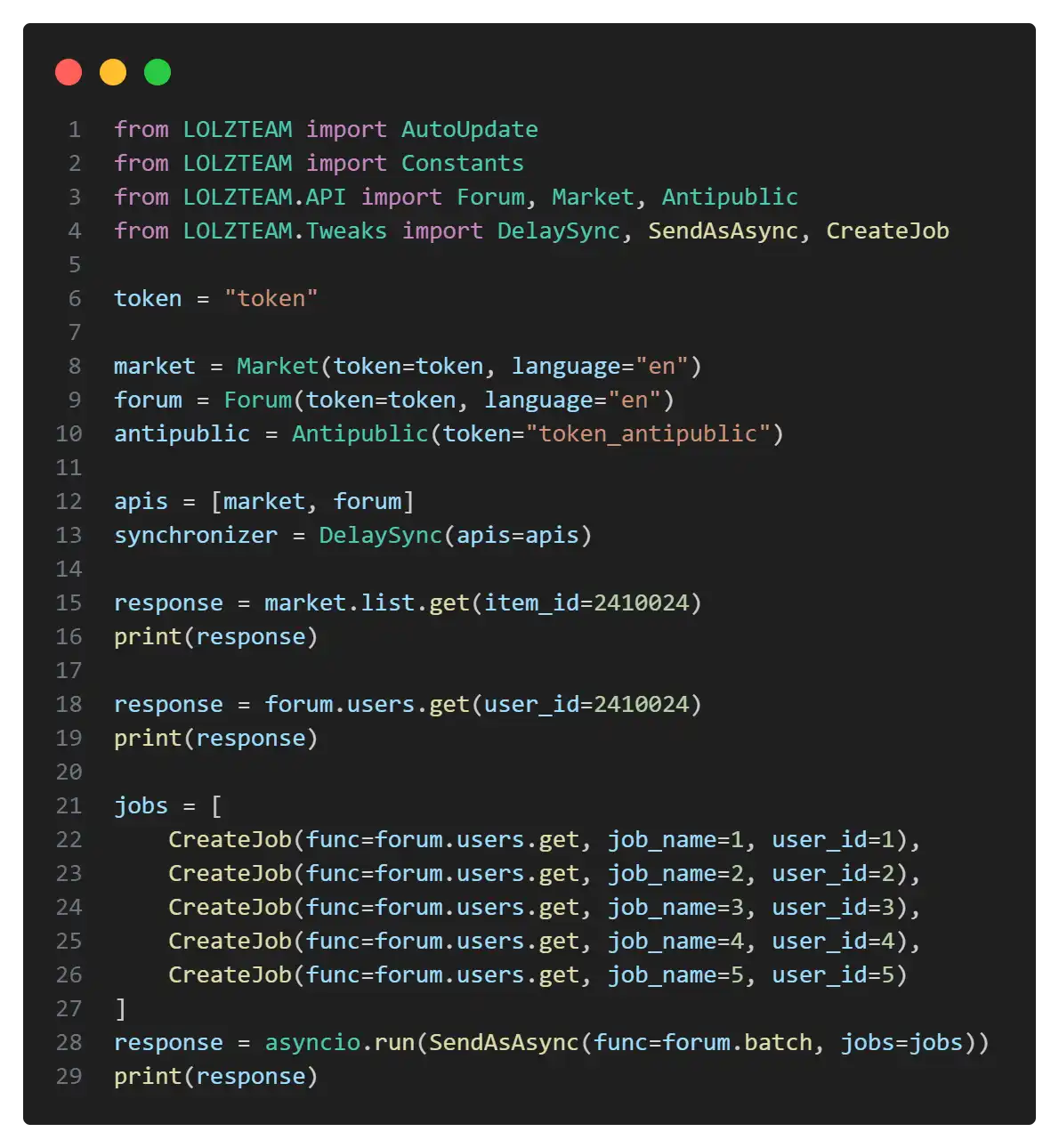Screen dimensions: 1059x1148
Task: Click line number 5 in gutter
Action: click(x=75, y=265)
